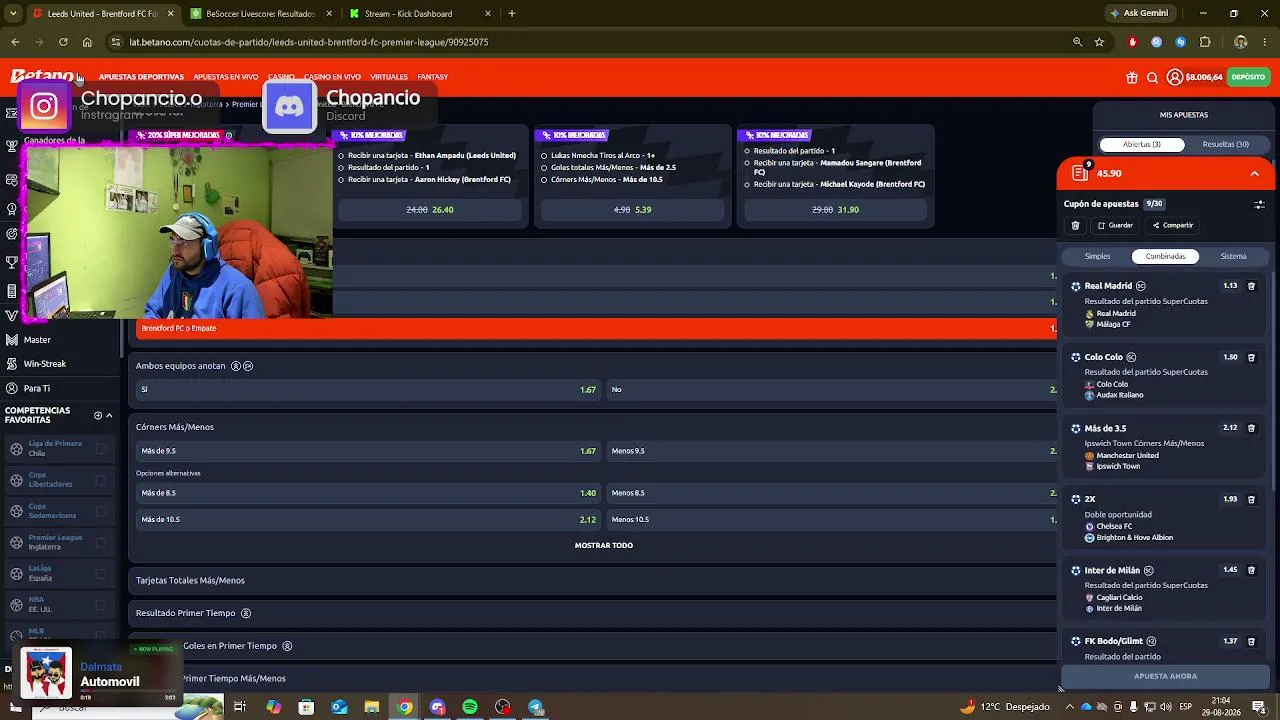
Task: Go to the Chrome home page
Action: (87, 42)
